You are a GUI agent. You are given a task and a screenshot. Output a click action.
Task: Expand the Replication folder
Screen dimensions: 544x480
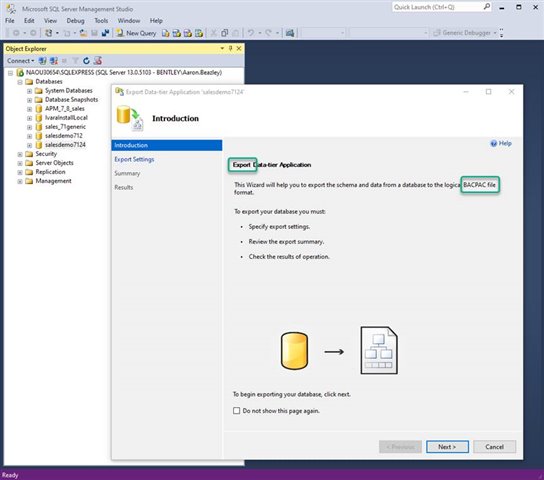point(20,172)
